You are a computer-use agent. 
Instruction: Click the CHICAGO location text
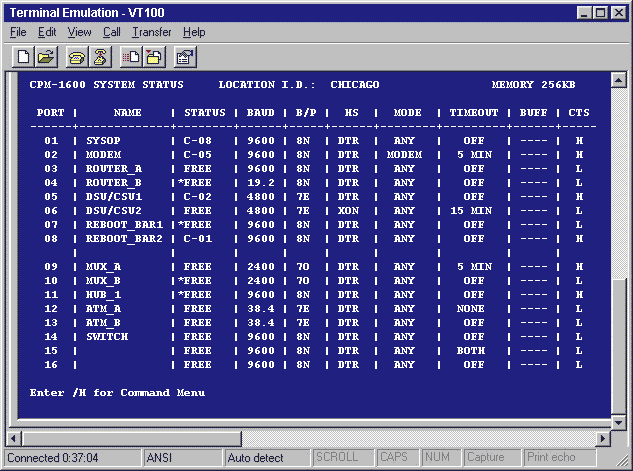[355, 84]
